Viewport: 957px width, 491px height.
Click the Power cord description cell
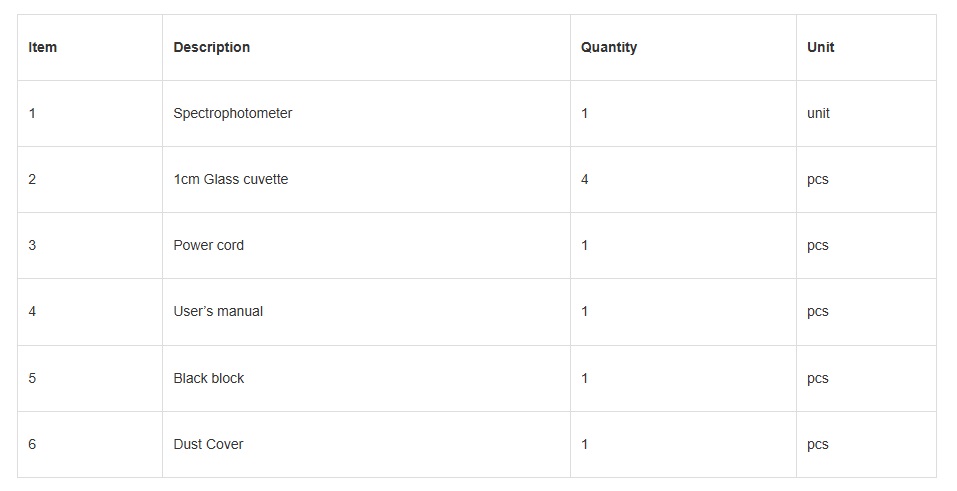pyautogui.click(x=209, y=245)
